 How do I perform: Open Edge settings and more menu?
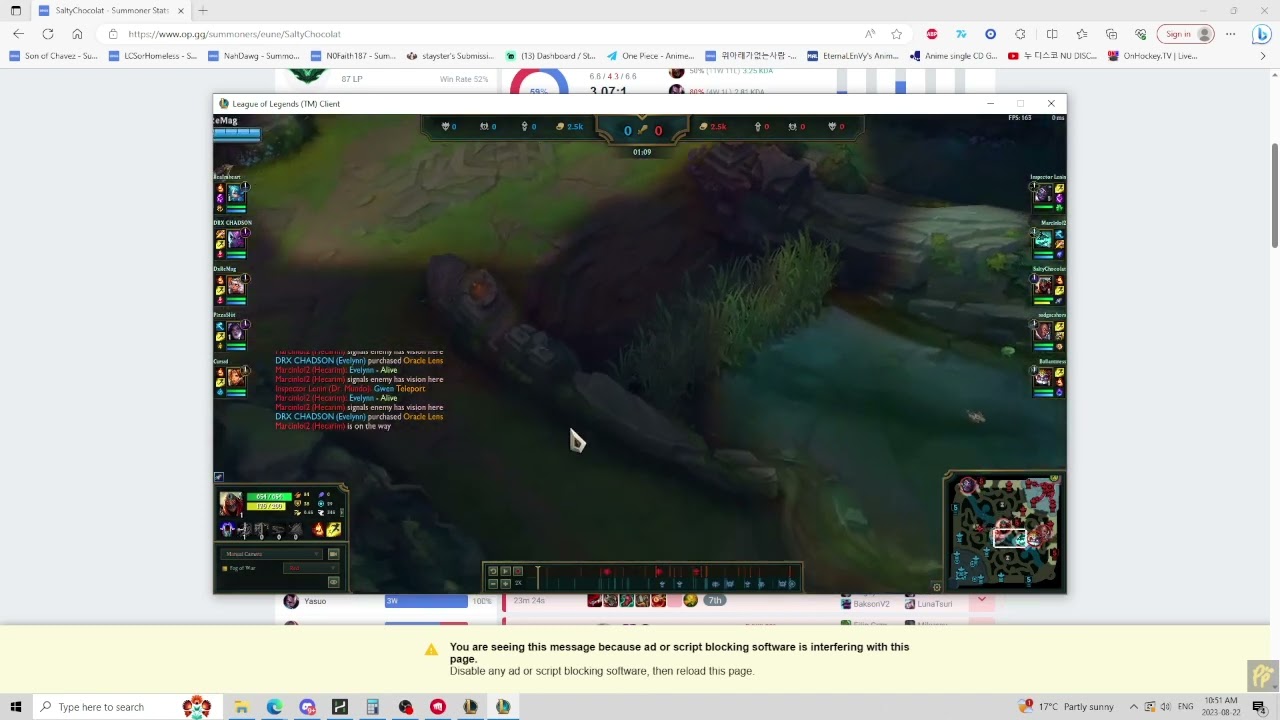(x=1231, y=34)
